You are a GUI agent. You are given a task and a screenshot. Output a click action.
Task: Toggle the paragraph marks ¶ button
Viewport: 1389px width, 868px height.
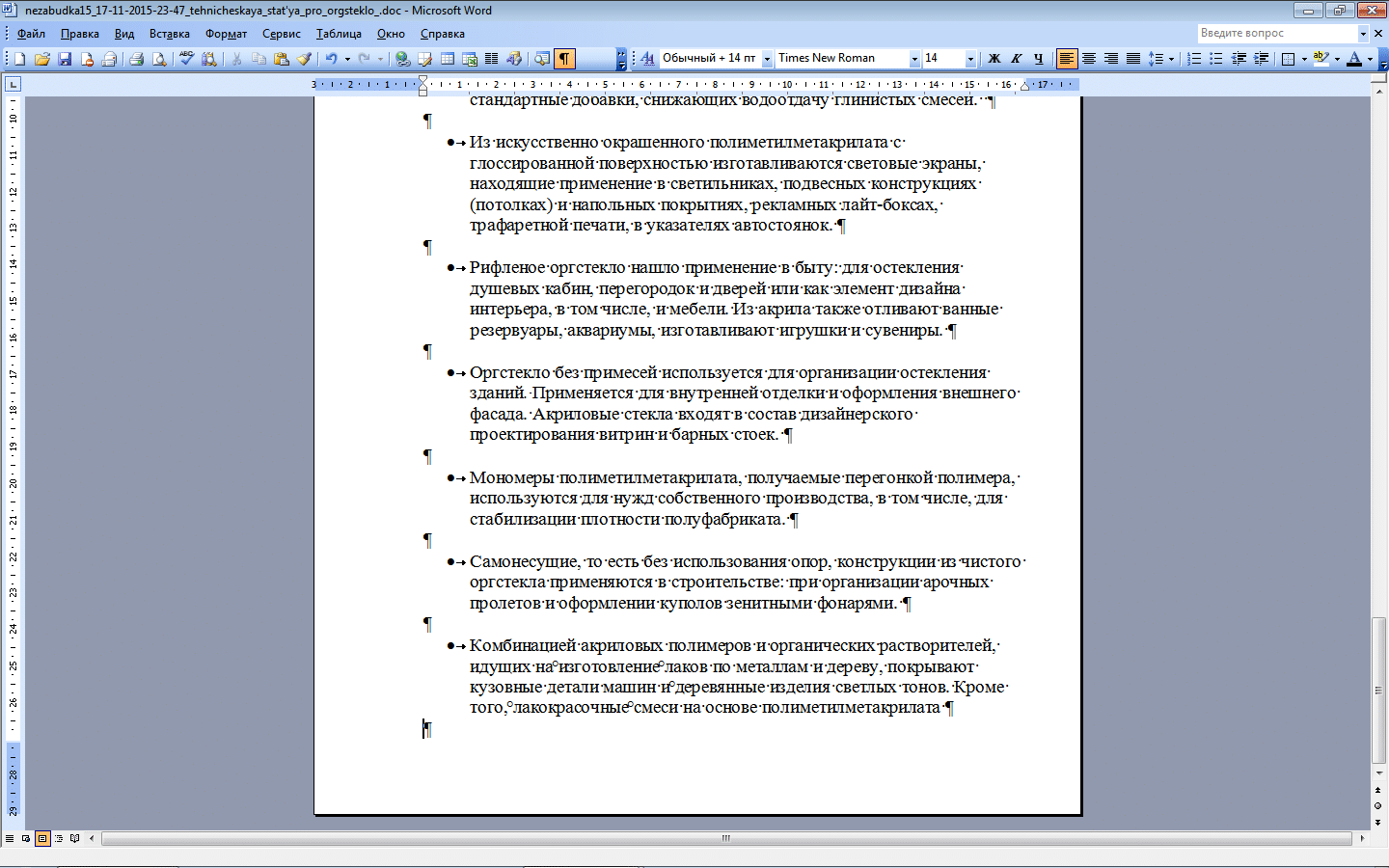click(x=564, y=59)
